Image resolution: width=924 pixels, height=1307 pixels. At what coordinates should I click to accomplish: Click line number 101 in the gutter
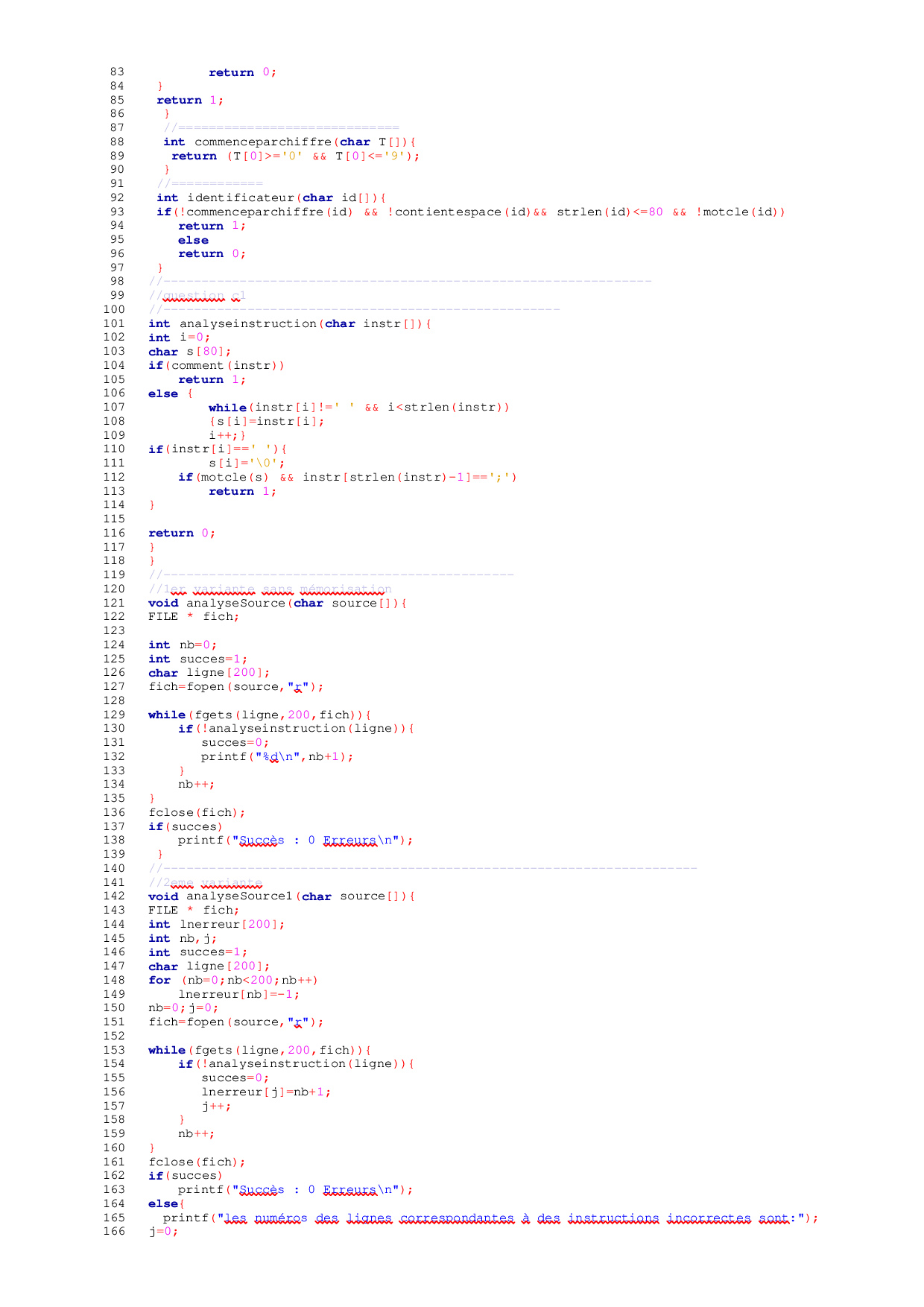click(x=116, y=323)
